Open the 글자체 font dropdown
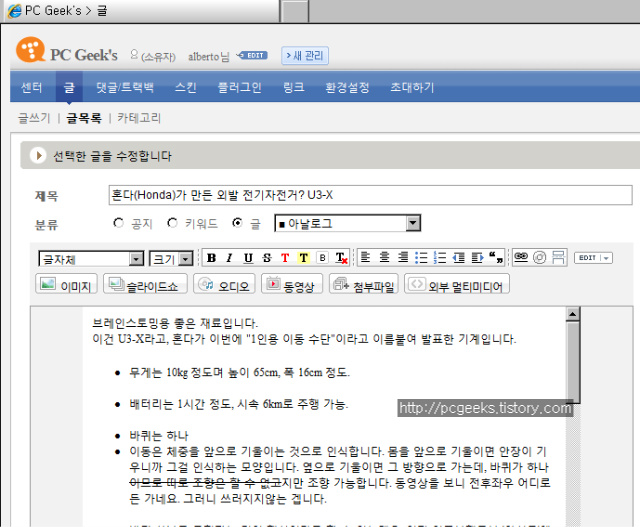The height and width of the screenshot is (527, 640). pos(91,259)
